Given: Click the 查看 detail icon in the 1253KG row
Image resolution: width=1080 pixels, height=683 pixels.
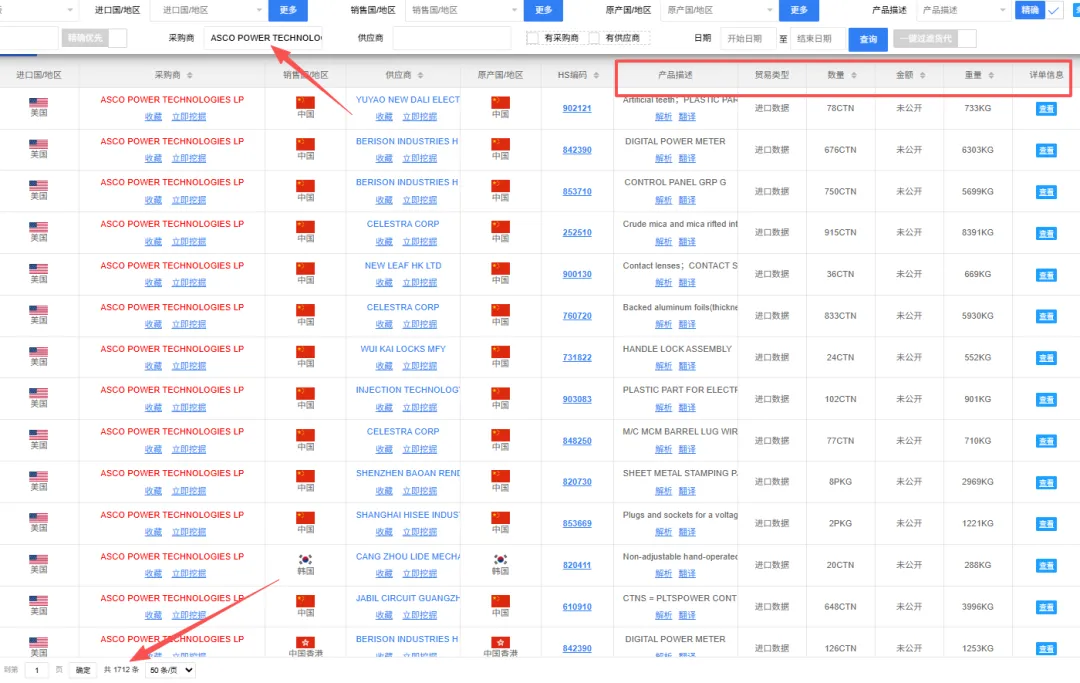Looking at the screenshot, I should pos(1046,649).
